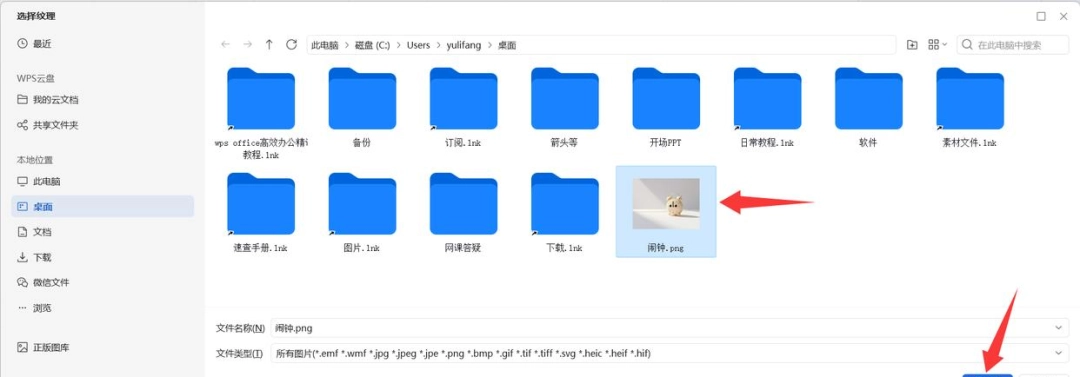Image resolution: width=1080 pixels, height=377 pixels.
Task: Go forward with the right arrow
Action: (x=247, y=45)
